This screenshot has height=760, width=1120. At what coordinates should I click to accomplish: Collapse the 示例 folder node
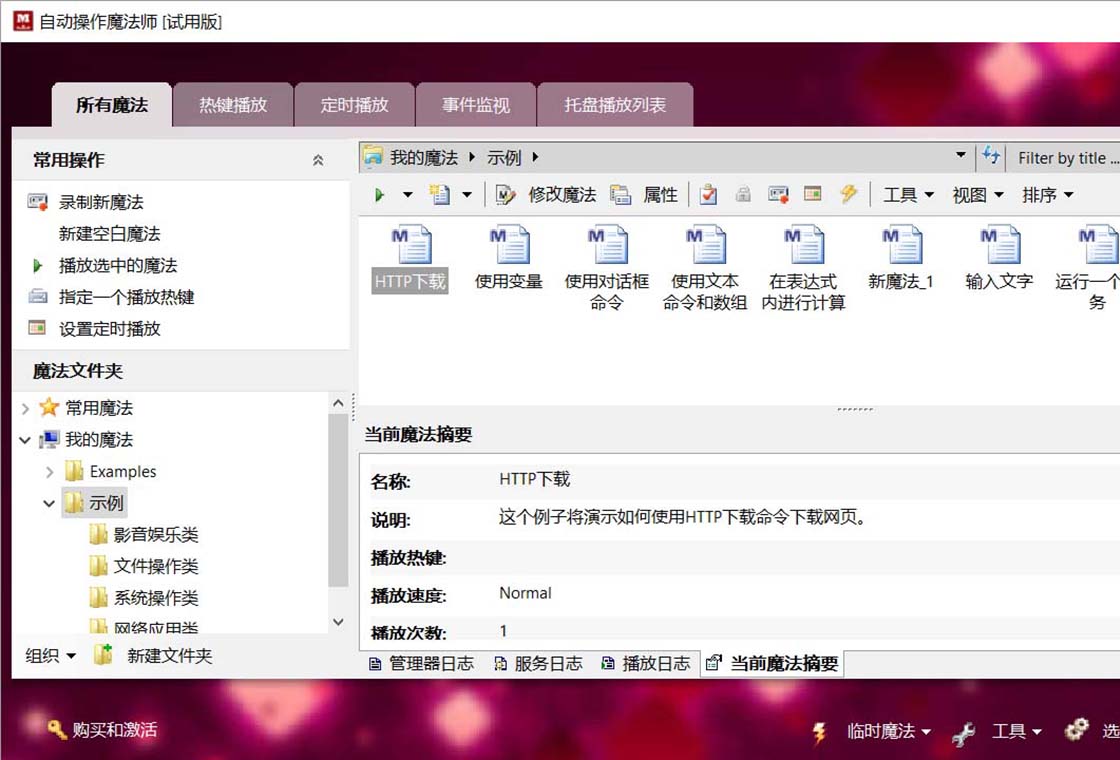49,503
